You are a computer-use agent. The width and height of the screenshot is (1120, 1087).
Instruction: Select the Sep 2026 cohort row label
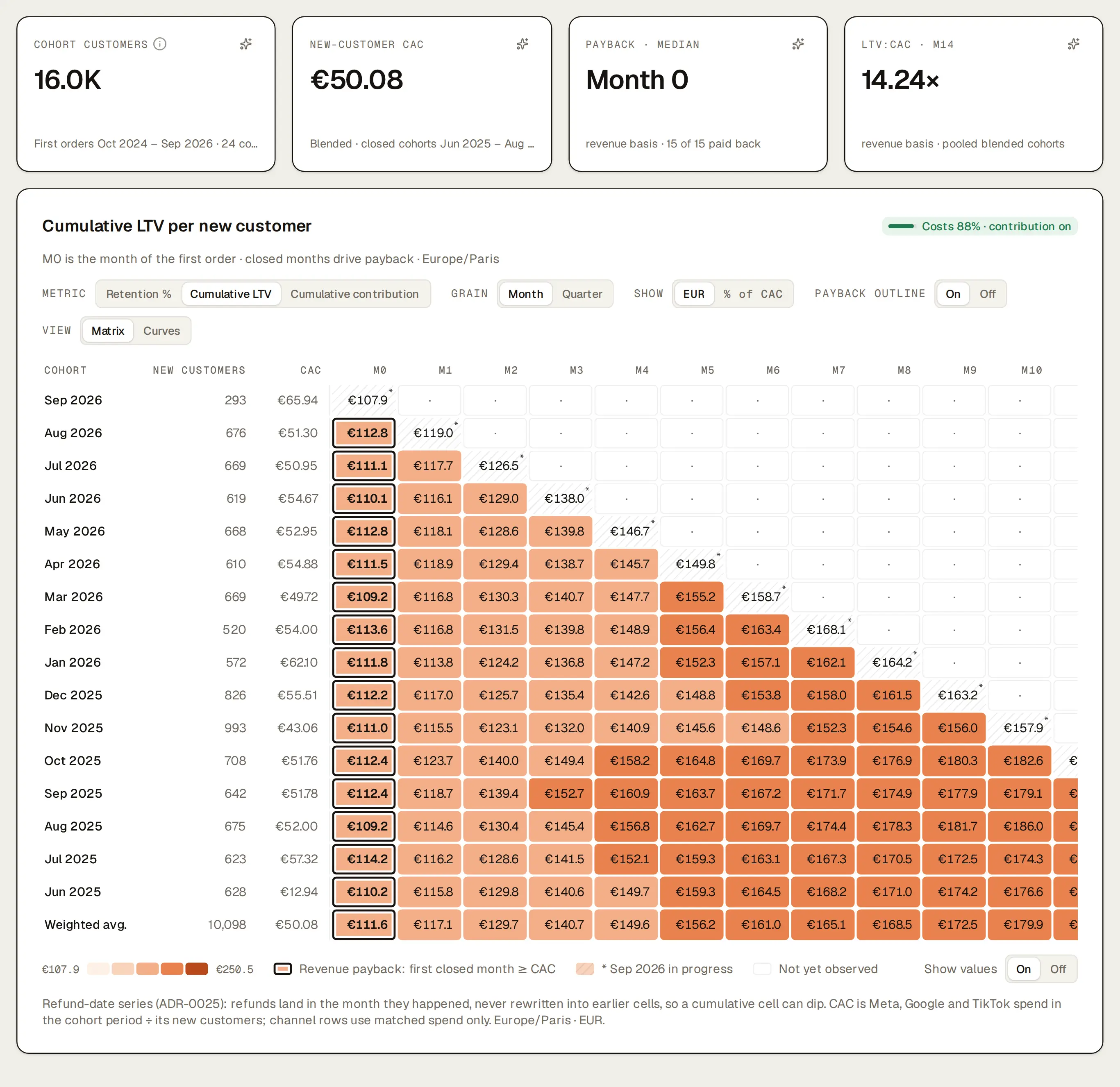click(73, 400)
